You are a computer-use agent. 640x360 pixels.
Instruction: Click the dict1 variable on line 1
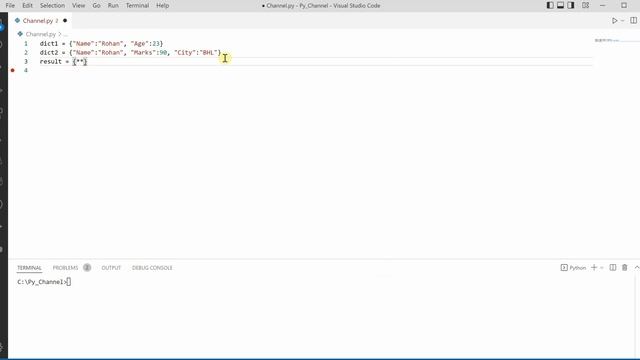coord(49,44)
